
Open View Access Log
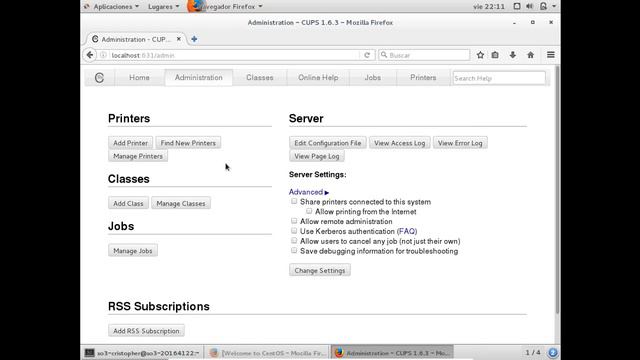400,143
